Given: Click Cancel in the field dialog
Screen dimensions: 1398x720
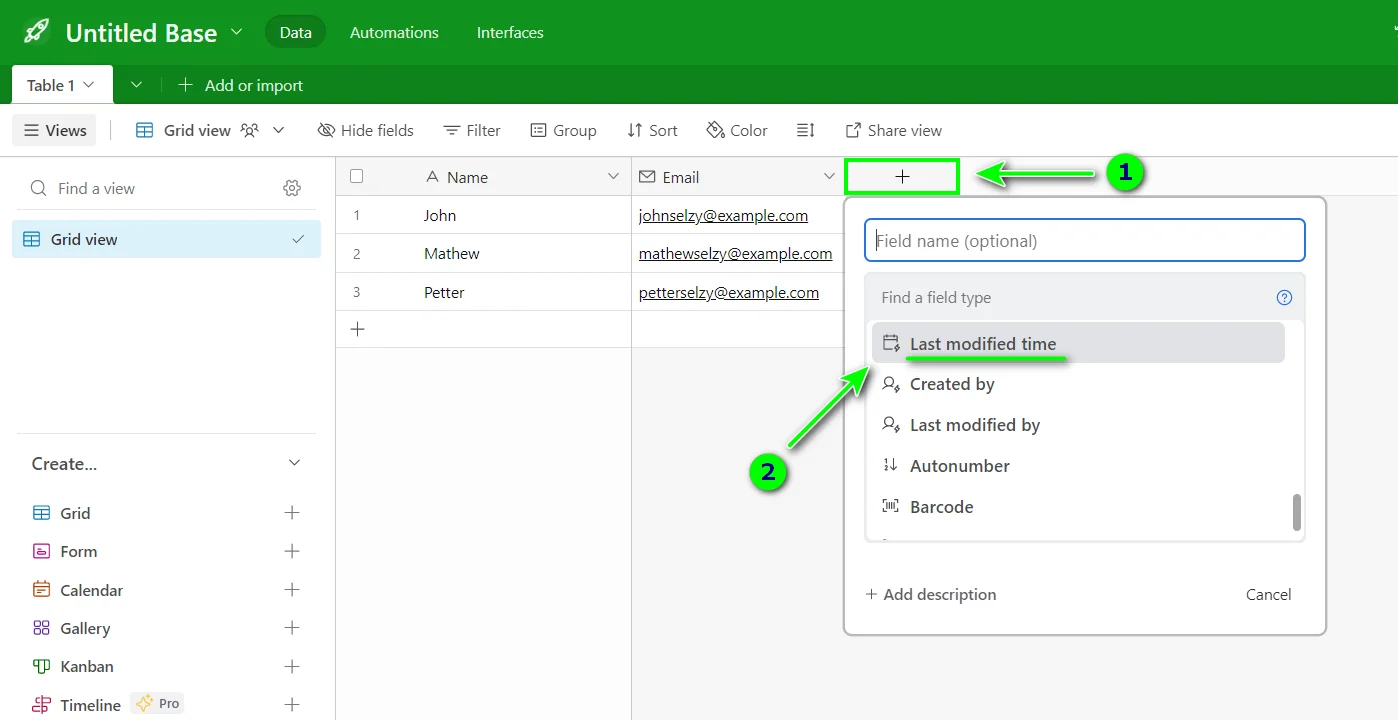Looking at the screenshot, I should point(1268,594).
